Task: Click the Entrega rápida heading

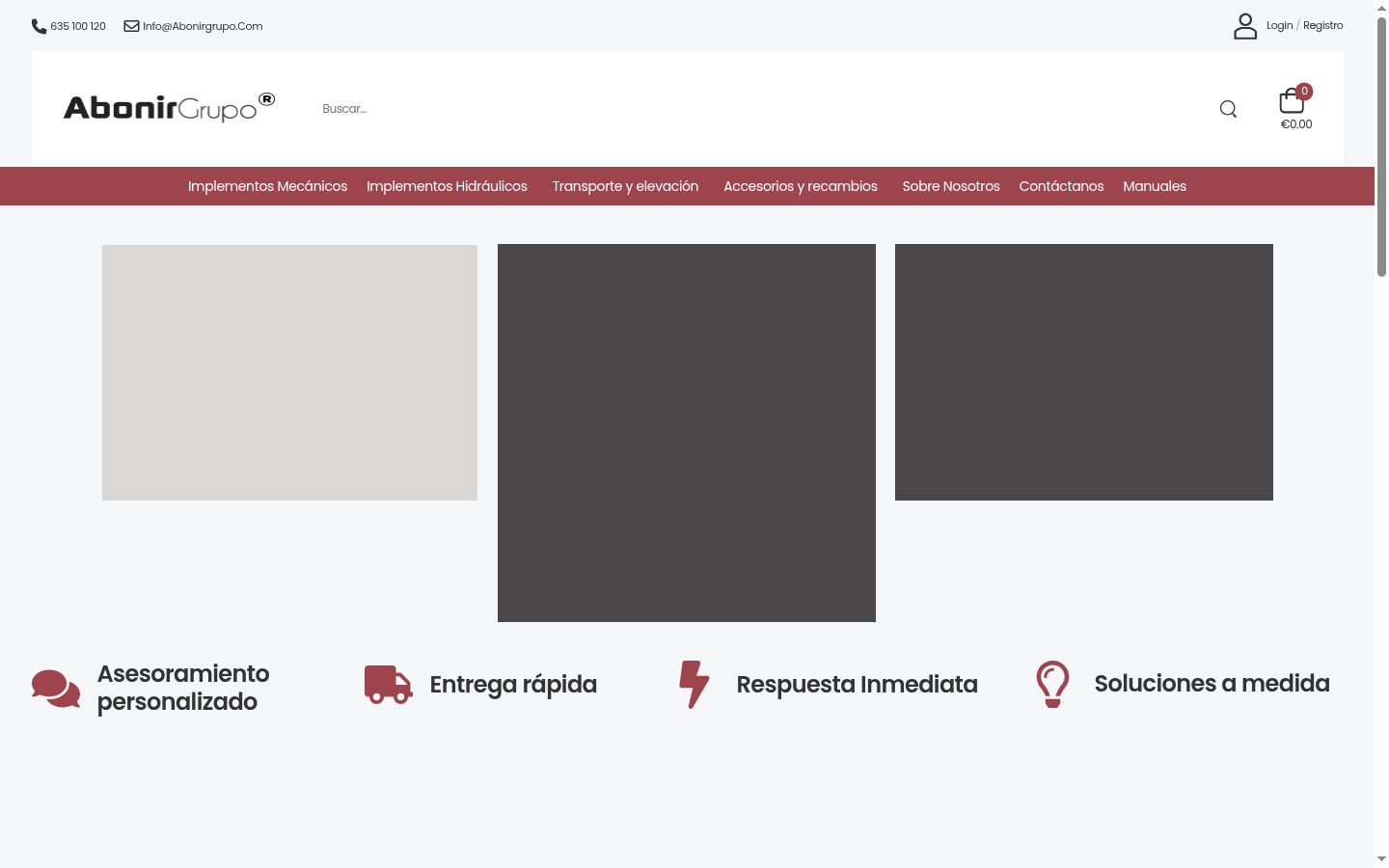Action: (x=513, y=685)
